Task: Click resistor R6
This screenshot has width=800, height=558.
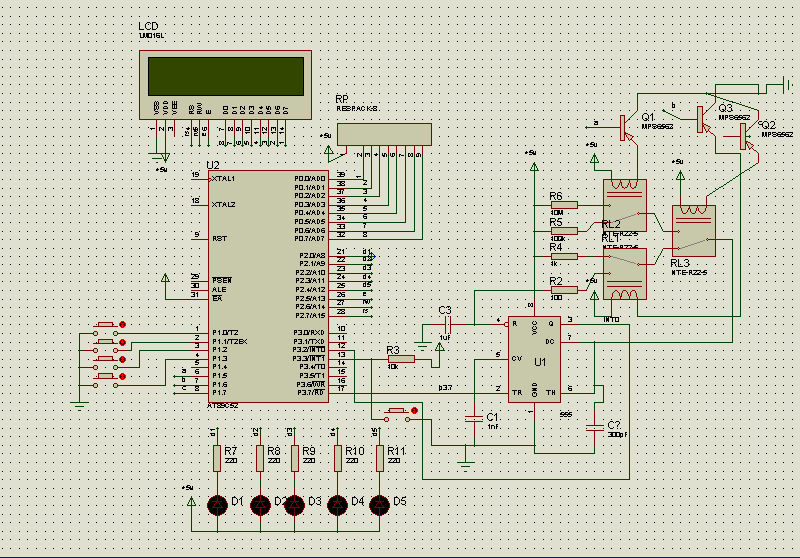Action: (564, 205)
